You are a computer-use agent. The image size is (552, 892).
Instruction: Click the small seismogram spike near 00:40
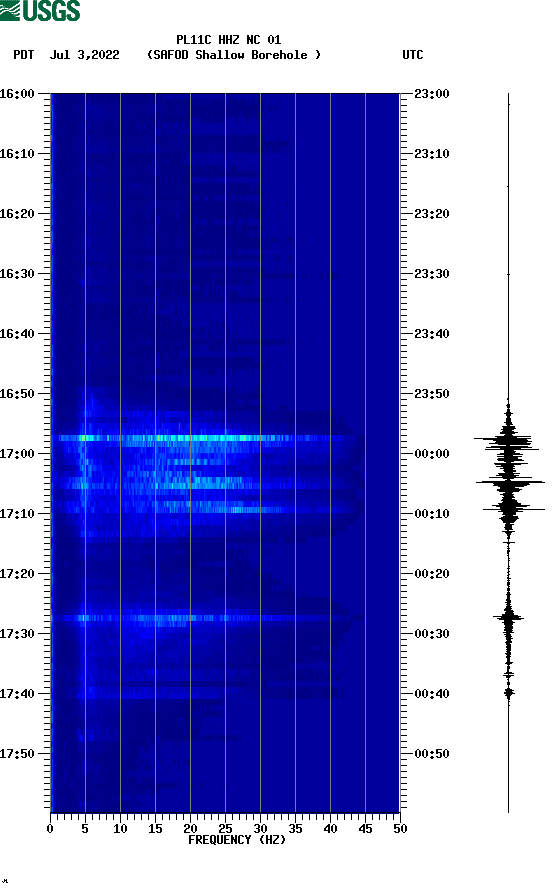[x=509, y=693]
